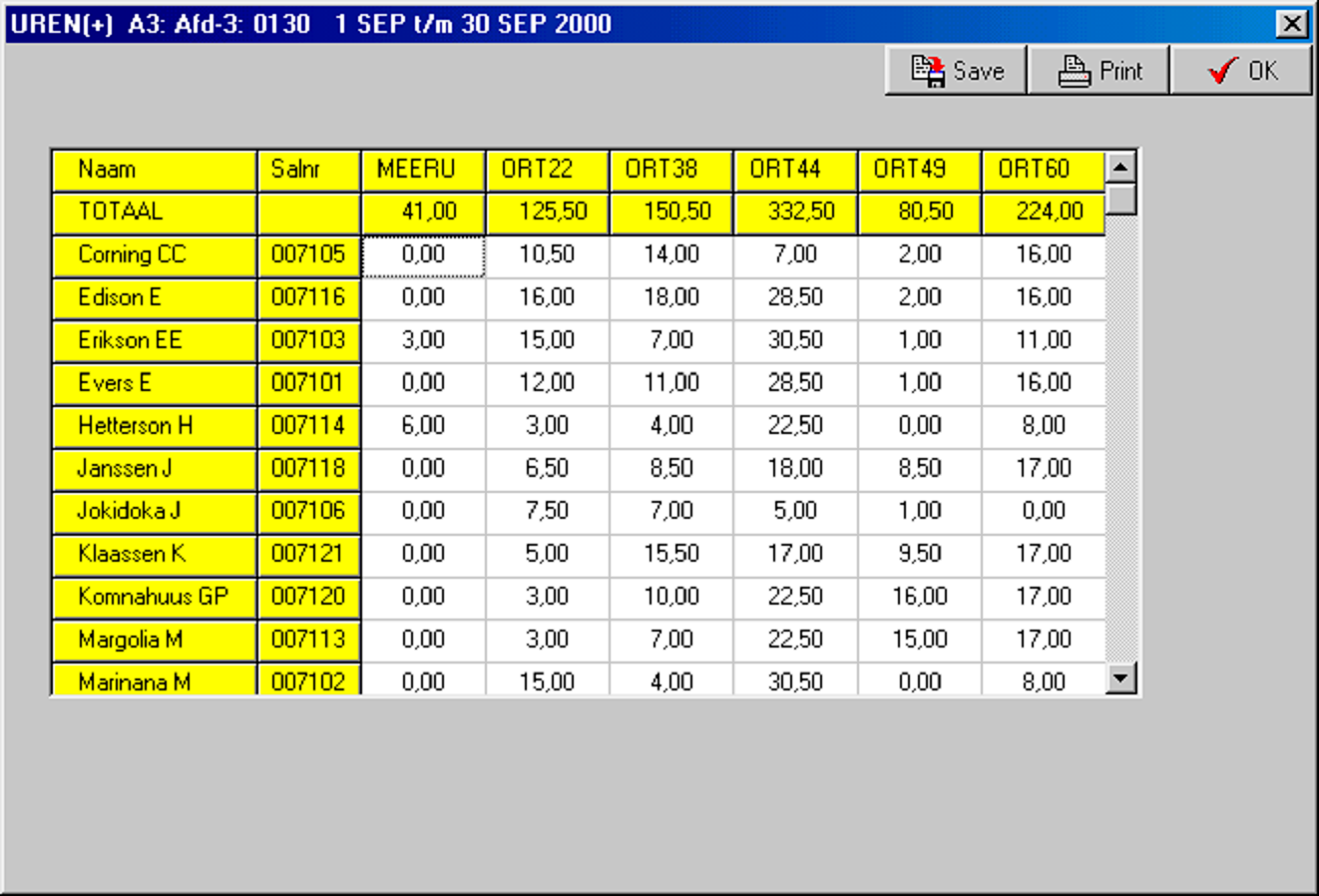Select Corning CC's ORT22 value 10,50
Image resolution: width=1319 pixels, height=896 pixels.
(547, 255)
